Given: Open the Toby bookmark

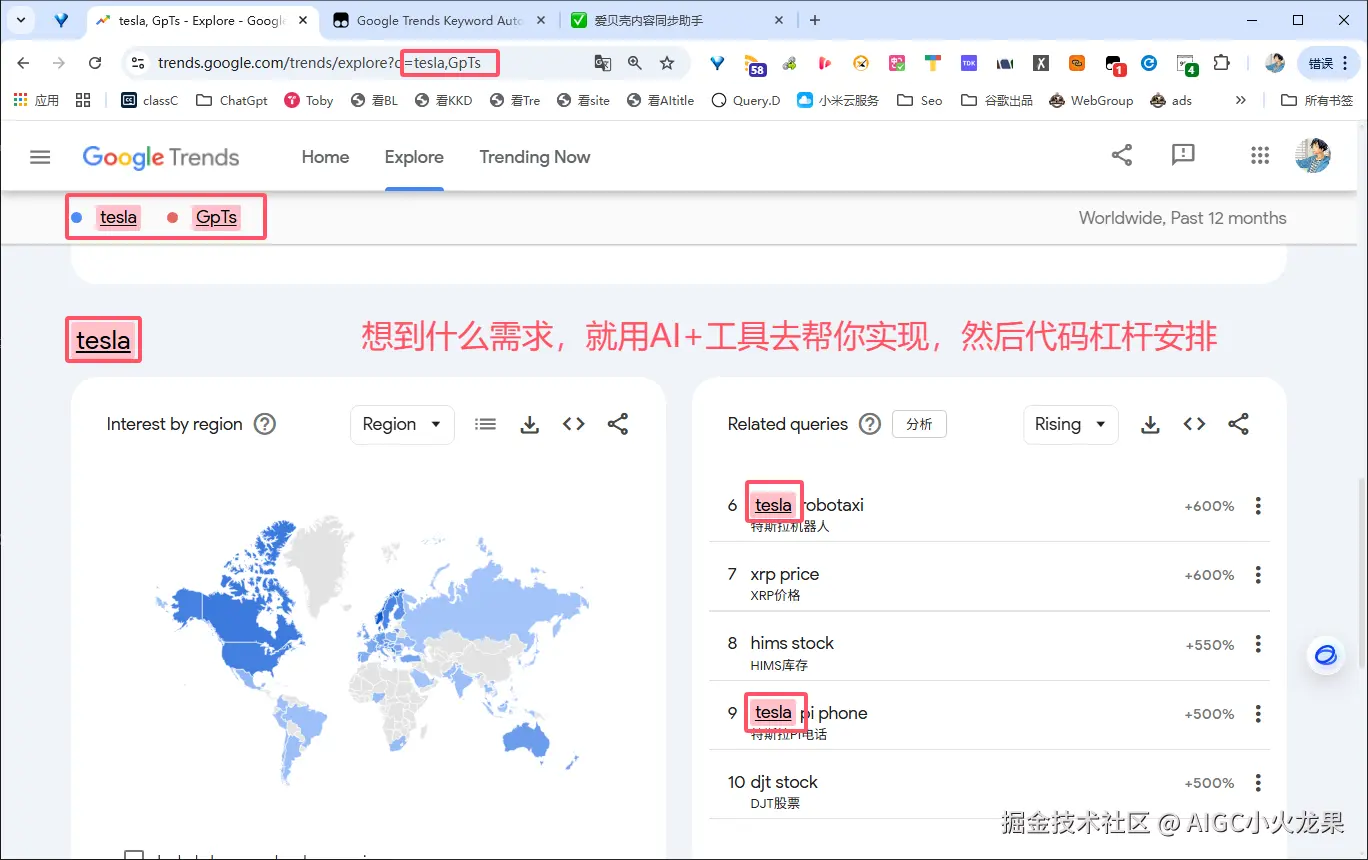Looking at the screenshot, I should [x=309, y=100].
